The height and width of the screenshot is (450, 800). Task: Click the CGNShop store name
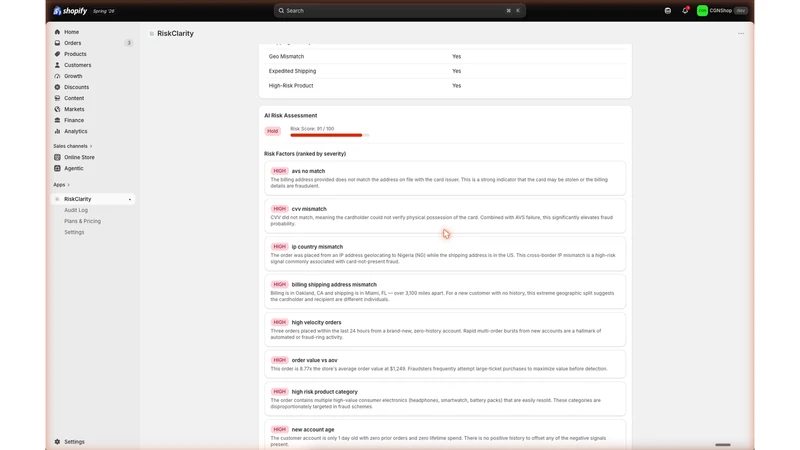pos(720,10)
